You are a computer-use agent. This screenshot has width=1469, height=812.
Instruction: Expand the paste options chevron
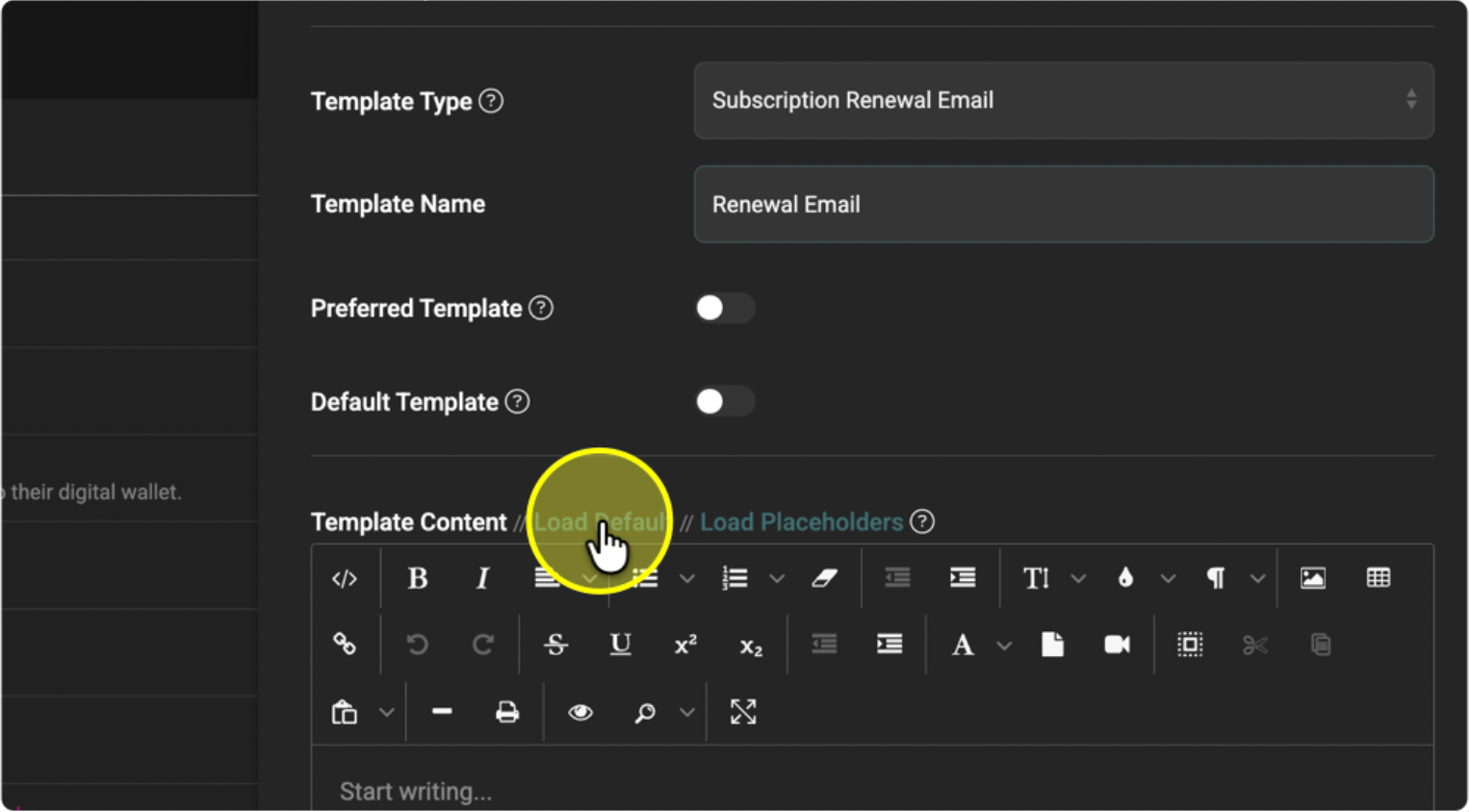coord(386,713)
